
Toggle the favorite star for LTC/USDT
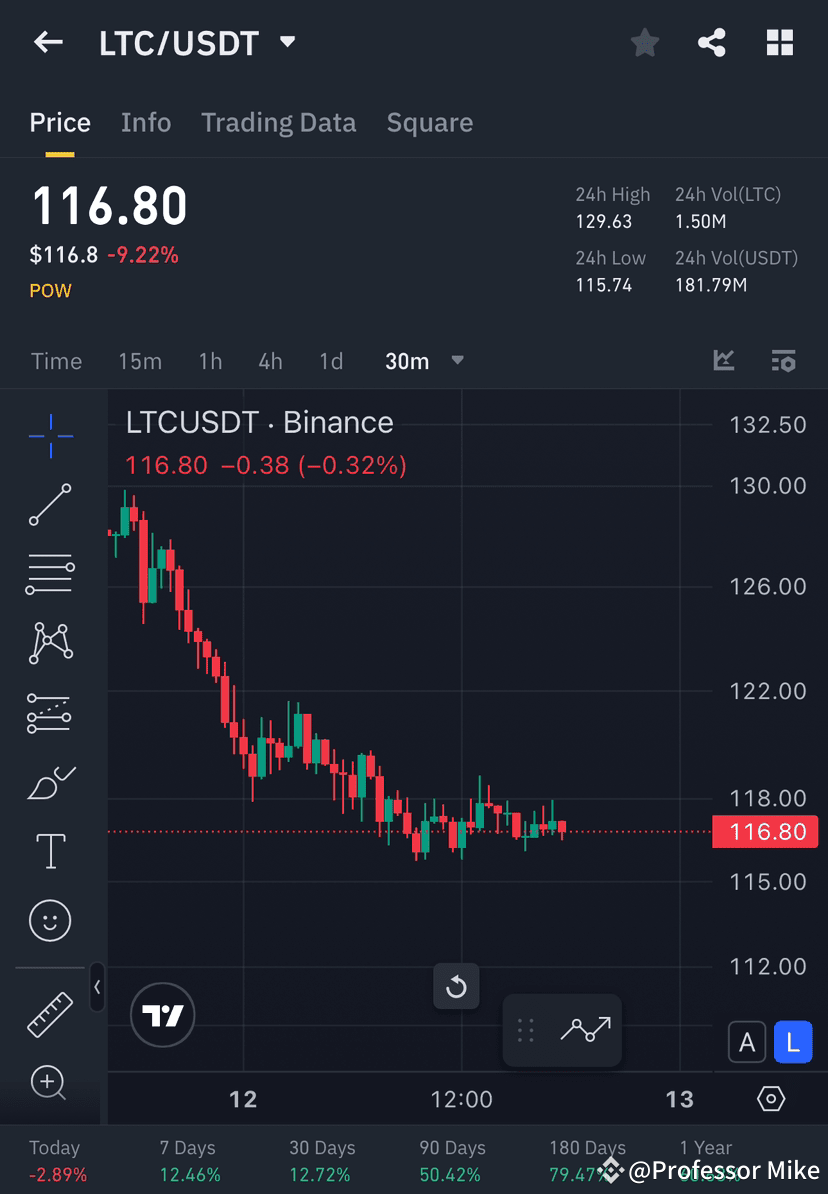click(644, 42)
